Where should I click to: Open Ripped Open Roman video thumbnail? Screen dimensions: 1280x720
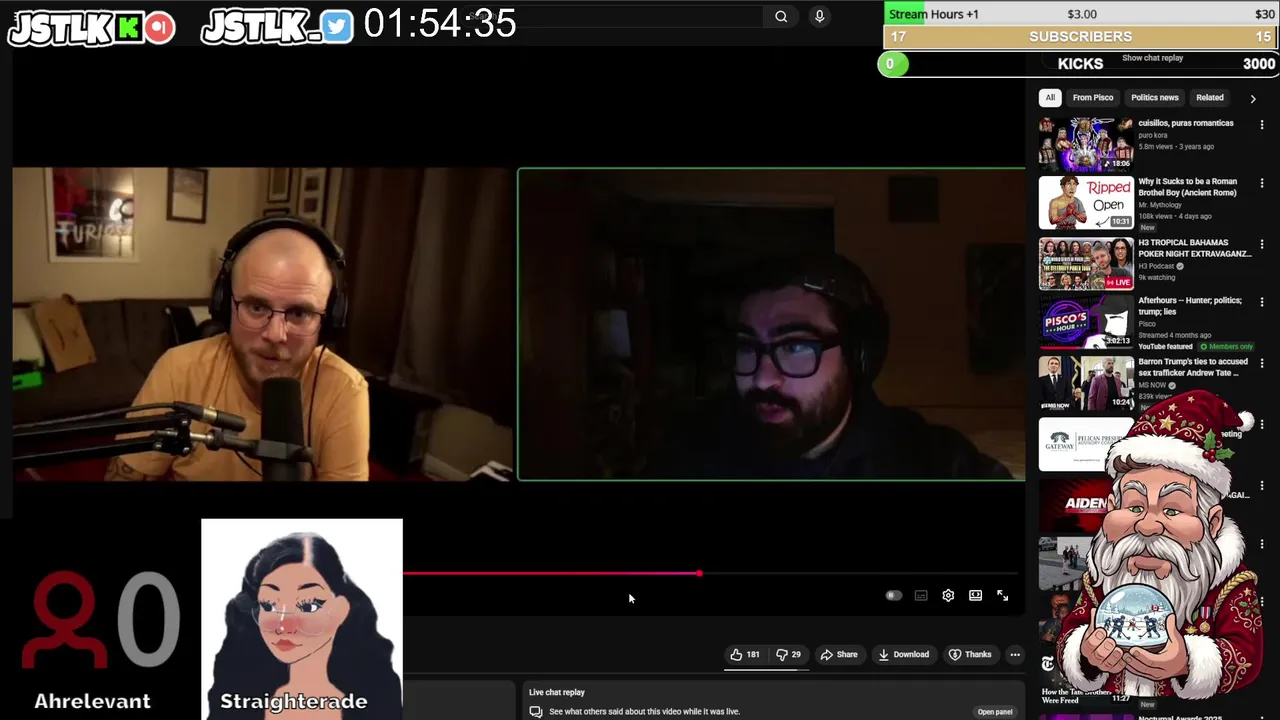point(1086,203)
